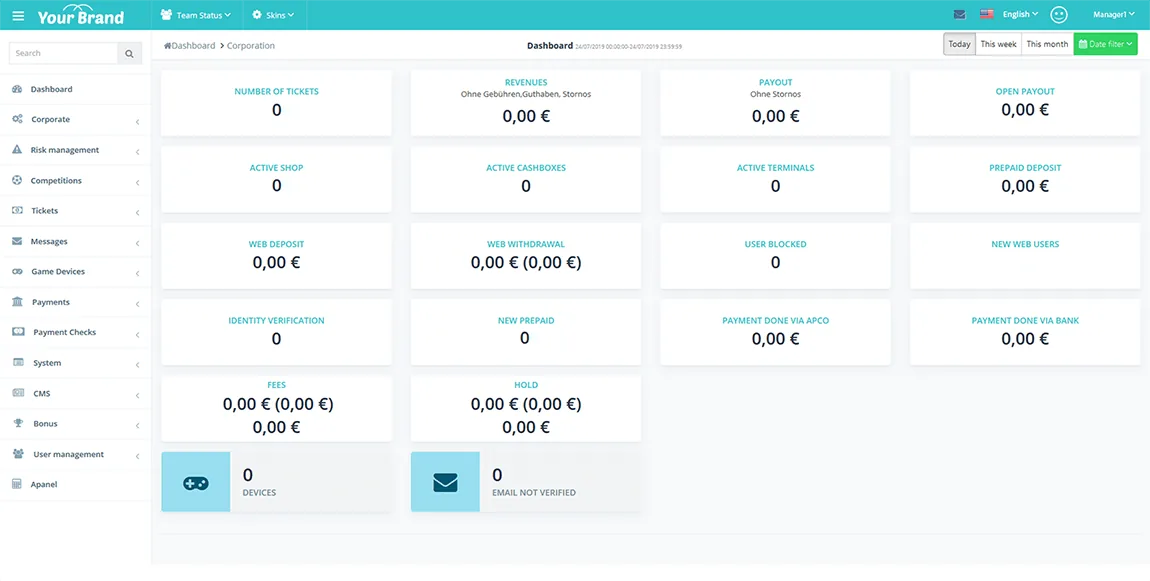Toggle the hamburger menu icon
The width and height of the screenshot is (1150, 581).
[18, 15]
